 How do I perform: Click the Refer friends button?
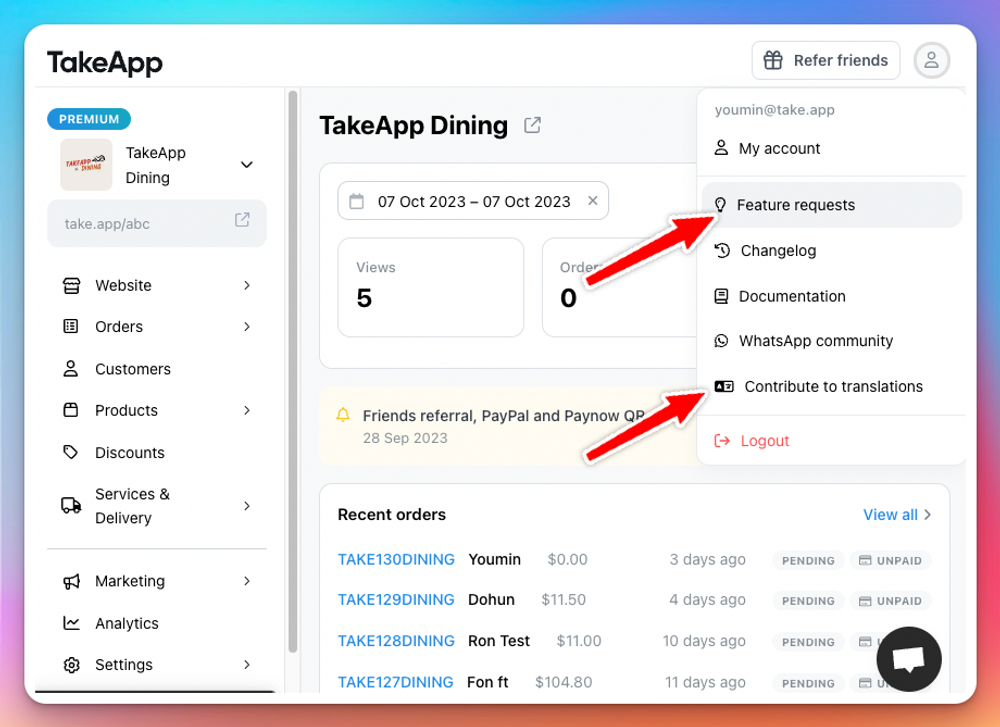click(825, 61)
